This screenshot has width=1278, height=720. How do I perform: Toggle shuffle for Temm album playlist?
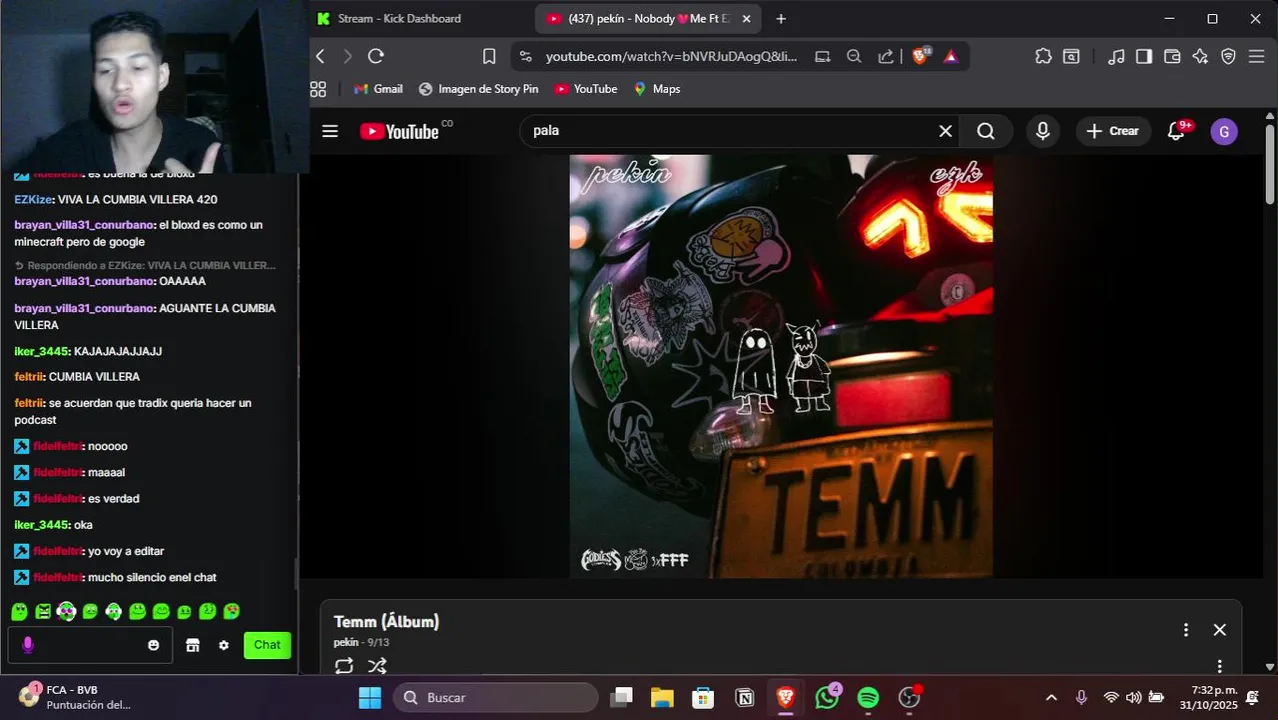377,665
